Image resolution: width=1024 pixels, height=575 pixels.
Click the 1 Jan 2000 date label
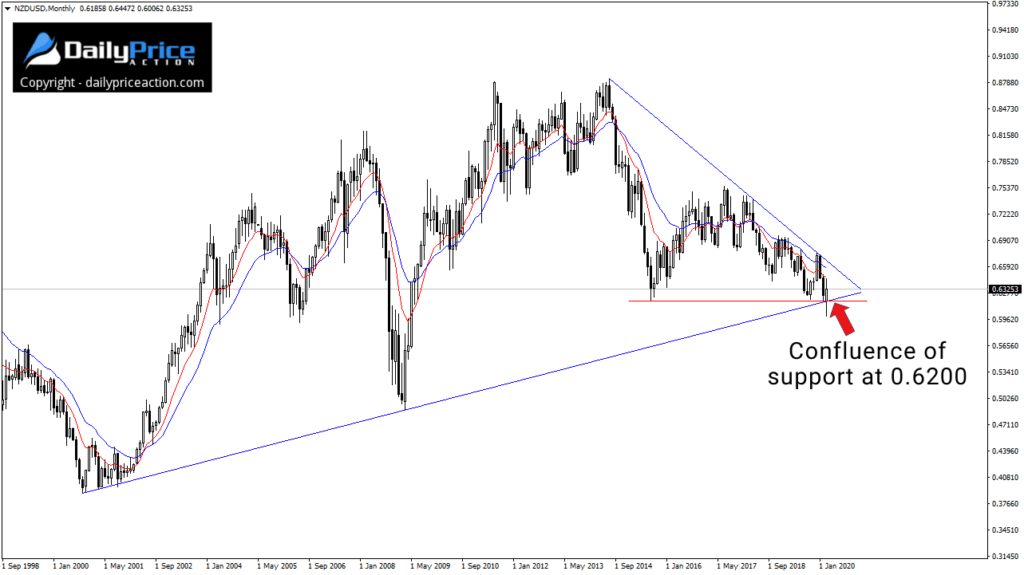click(x=71, y=566)
